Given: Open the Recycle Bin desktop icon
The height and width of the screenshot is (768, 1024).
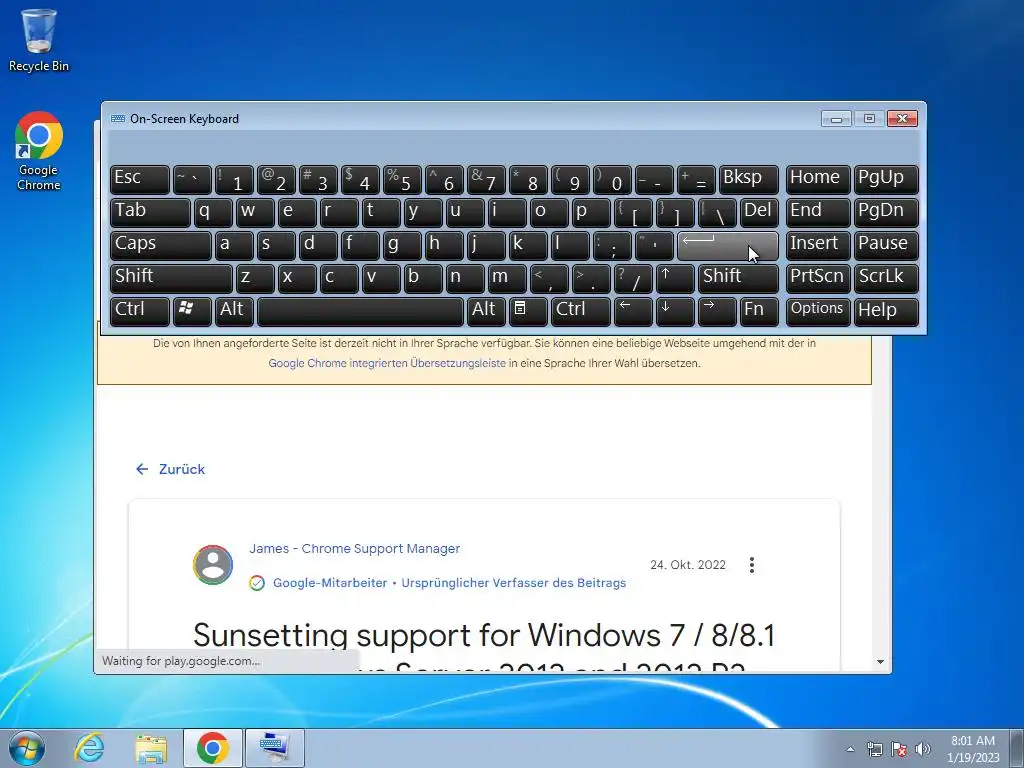Looking at the screenshot, I should (39, 40).
